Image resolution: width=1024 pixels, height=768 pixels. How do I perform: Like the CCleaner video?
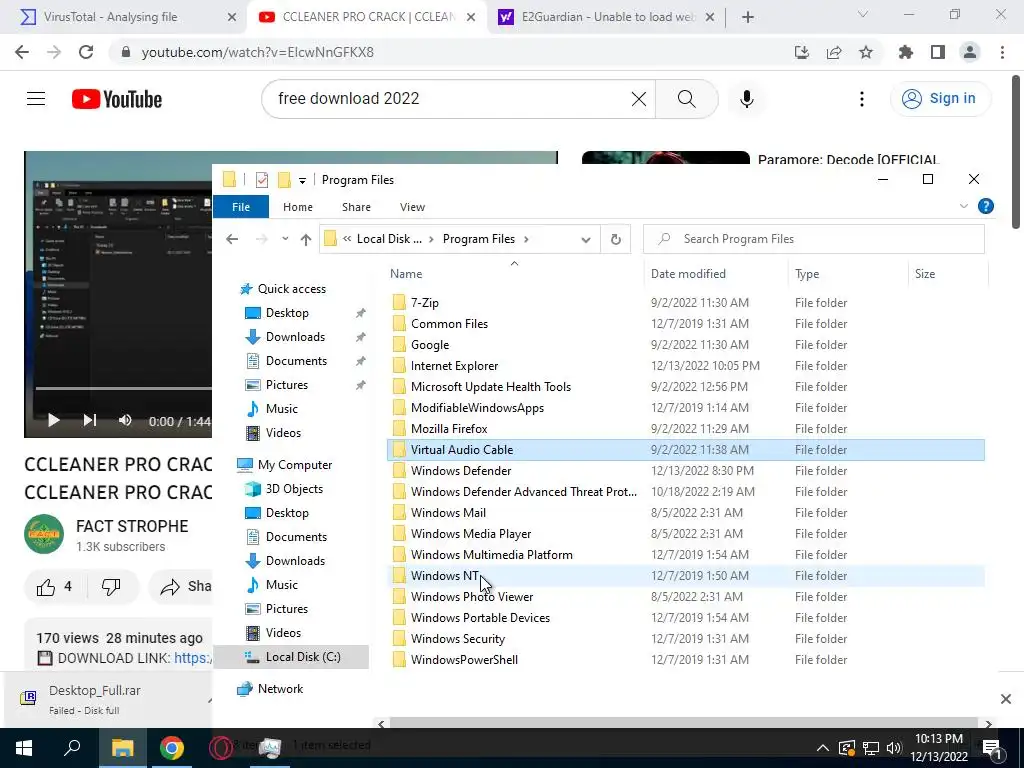pos(55,586)
